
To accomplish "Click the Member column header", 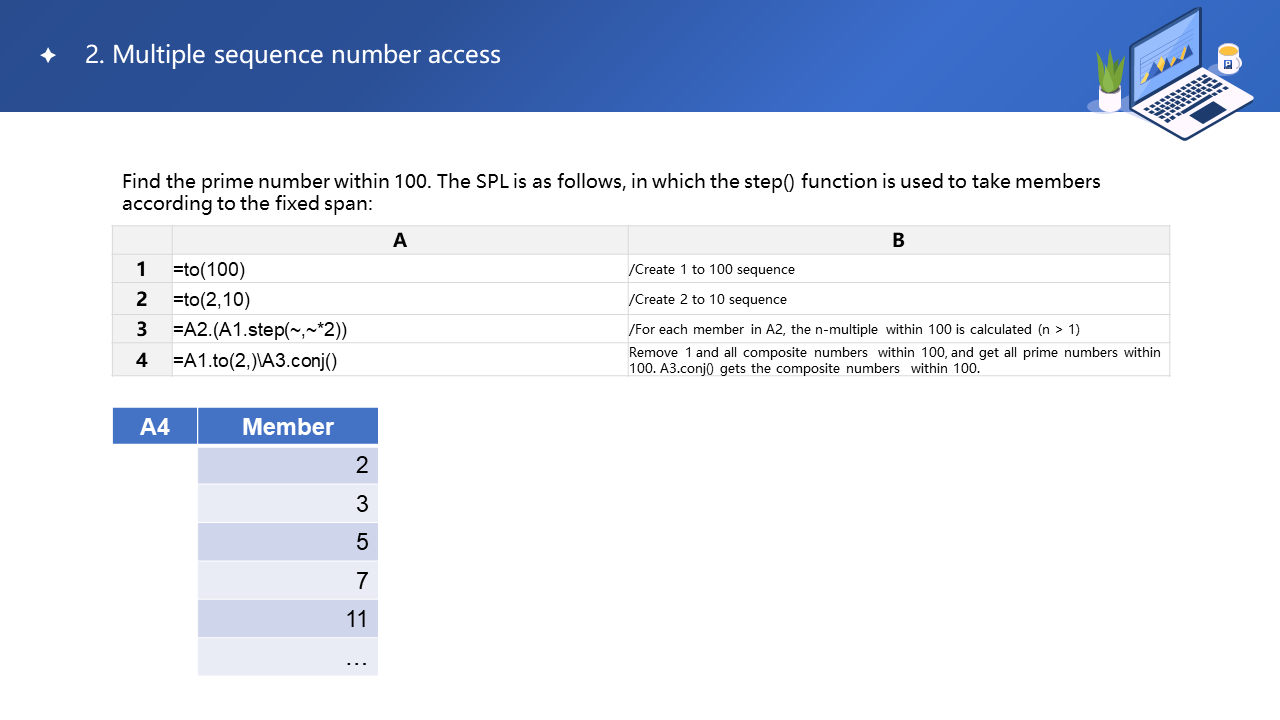I will 288,427.
